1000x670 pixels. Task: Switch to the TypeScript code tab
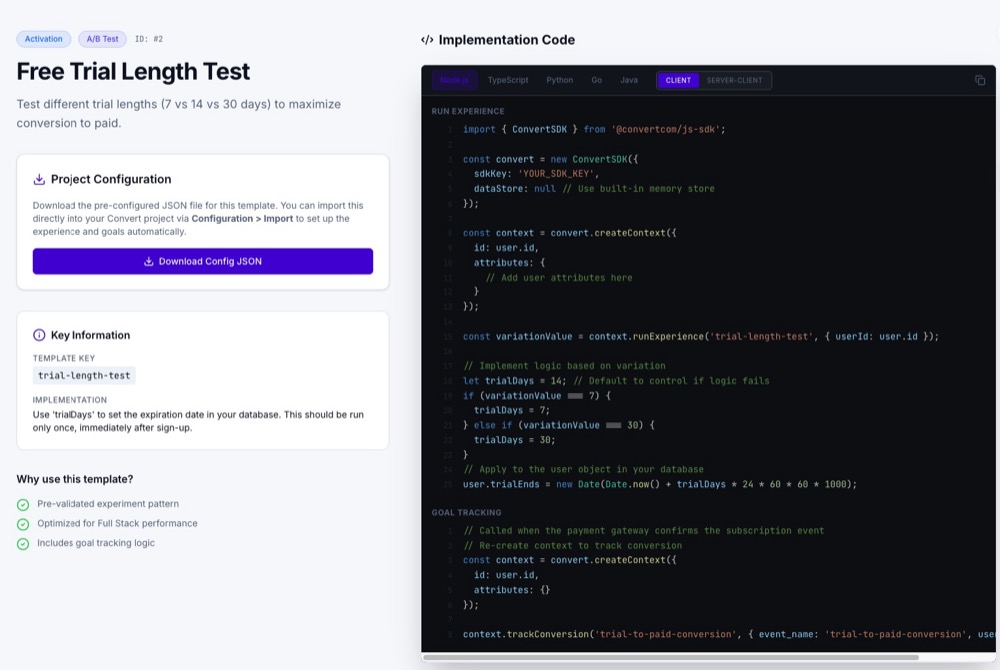click(508, 80)
